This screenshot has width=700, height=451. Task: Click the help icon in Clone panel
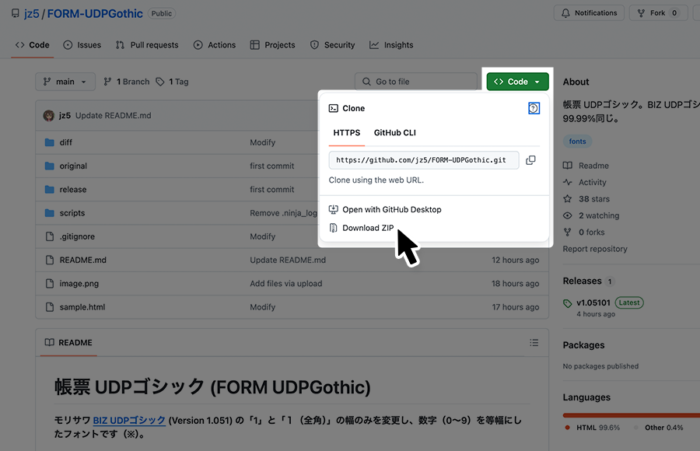(x=533, y=108)
